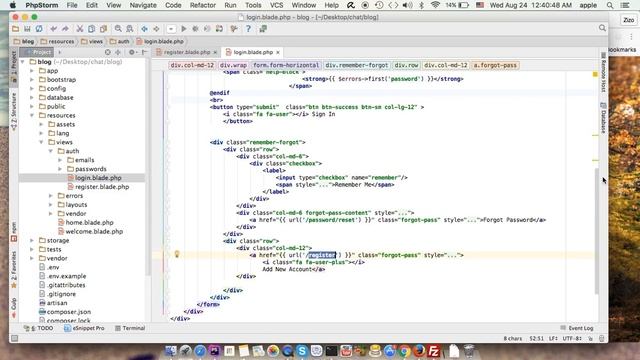Open Spotlight search in menu bar

[610, 5]
